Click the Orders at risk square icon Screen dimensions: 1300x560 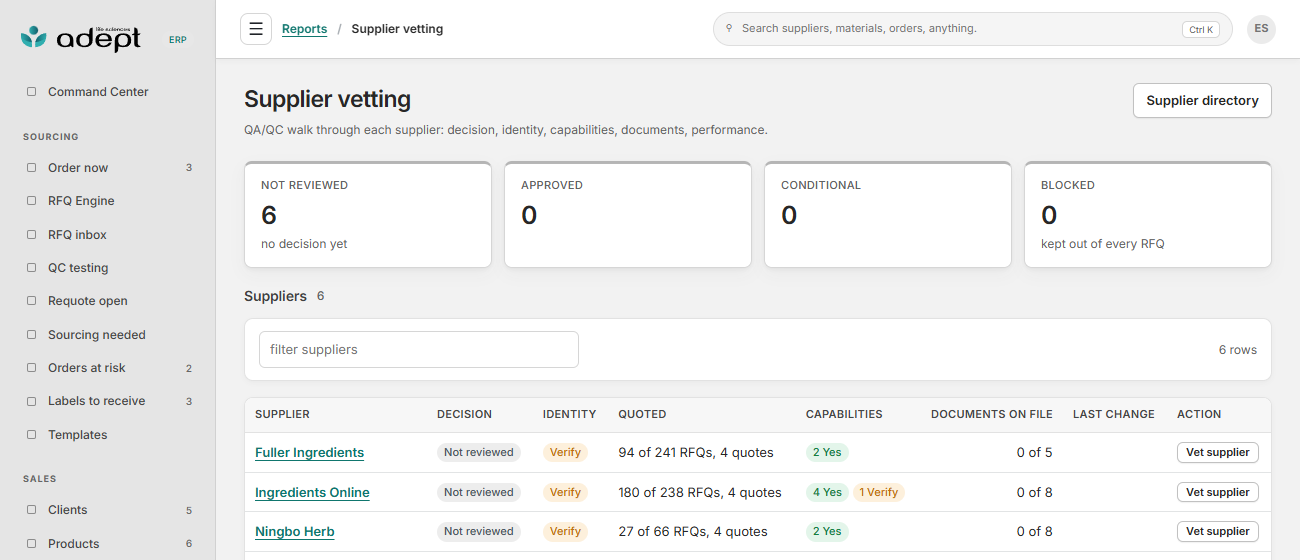[32, 368]
